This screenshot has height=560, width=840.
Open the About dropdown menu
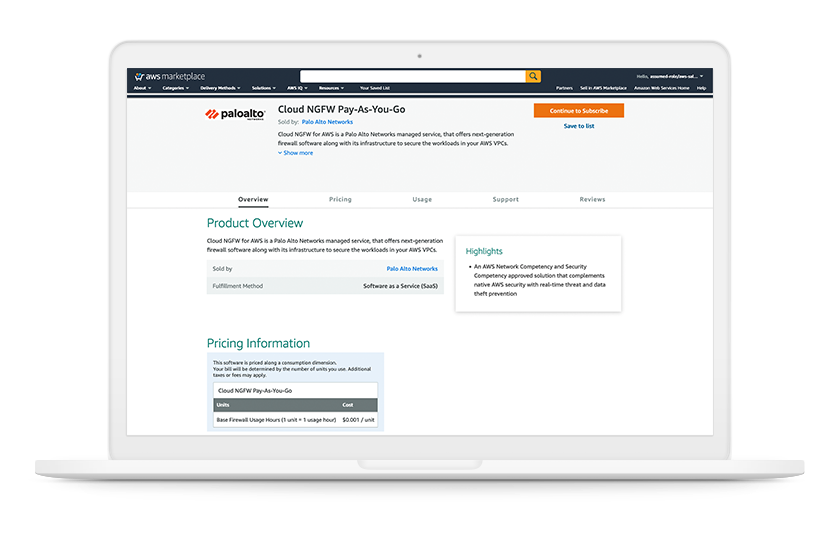(141, 88)
